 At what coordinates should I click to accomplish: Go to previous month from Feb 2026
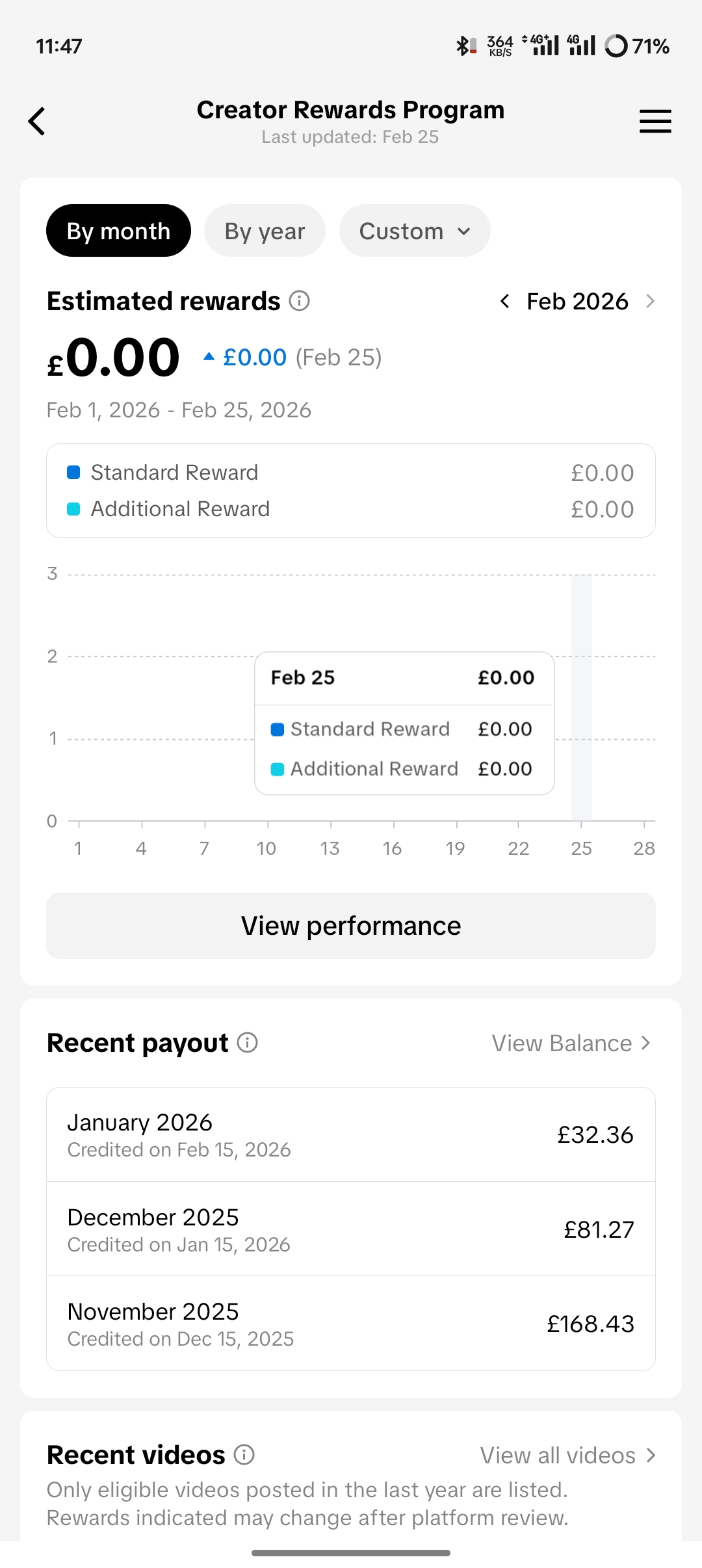point(504,301)
